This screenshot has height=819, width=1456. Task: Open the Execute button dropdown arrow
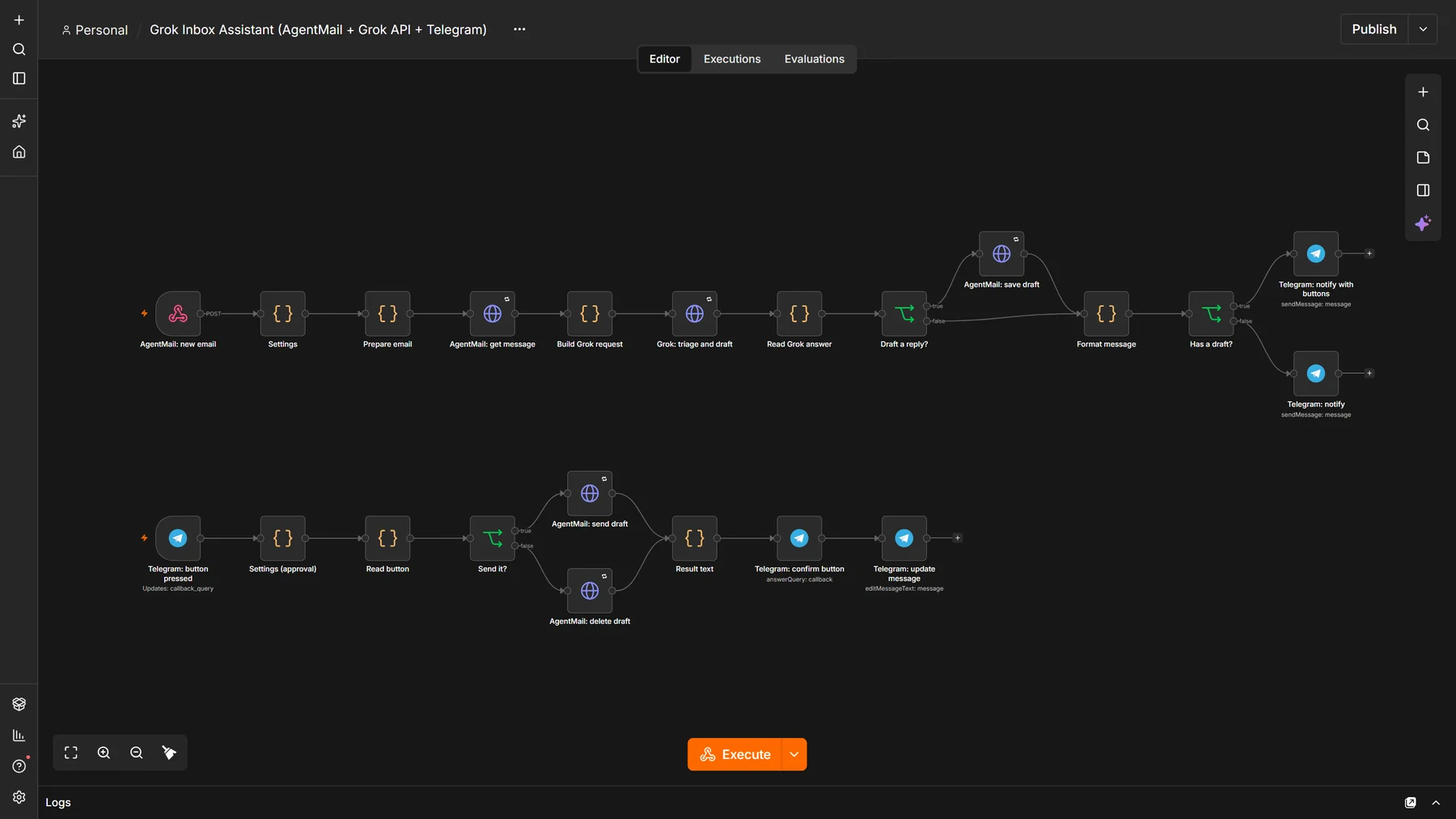[x=794, y=754]
